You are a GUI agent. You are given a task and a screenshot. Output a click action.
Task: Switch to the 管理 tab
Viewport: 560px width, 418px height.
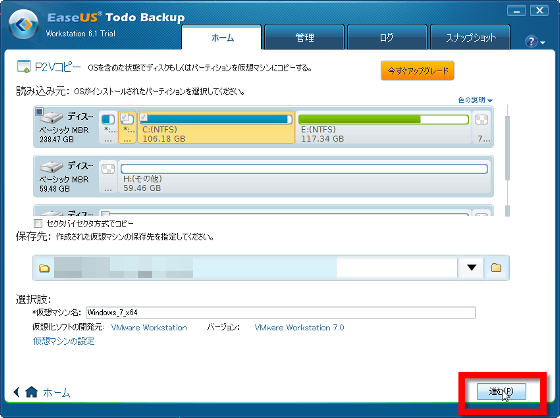(x=305, y=38)
